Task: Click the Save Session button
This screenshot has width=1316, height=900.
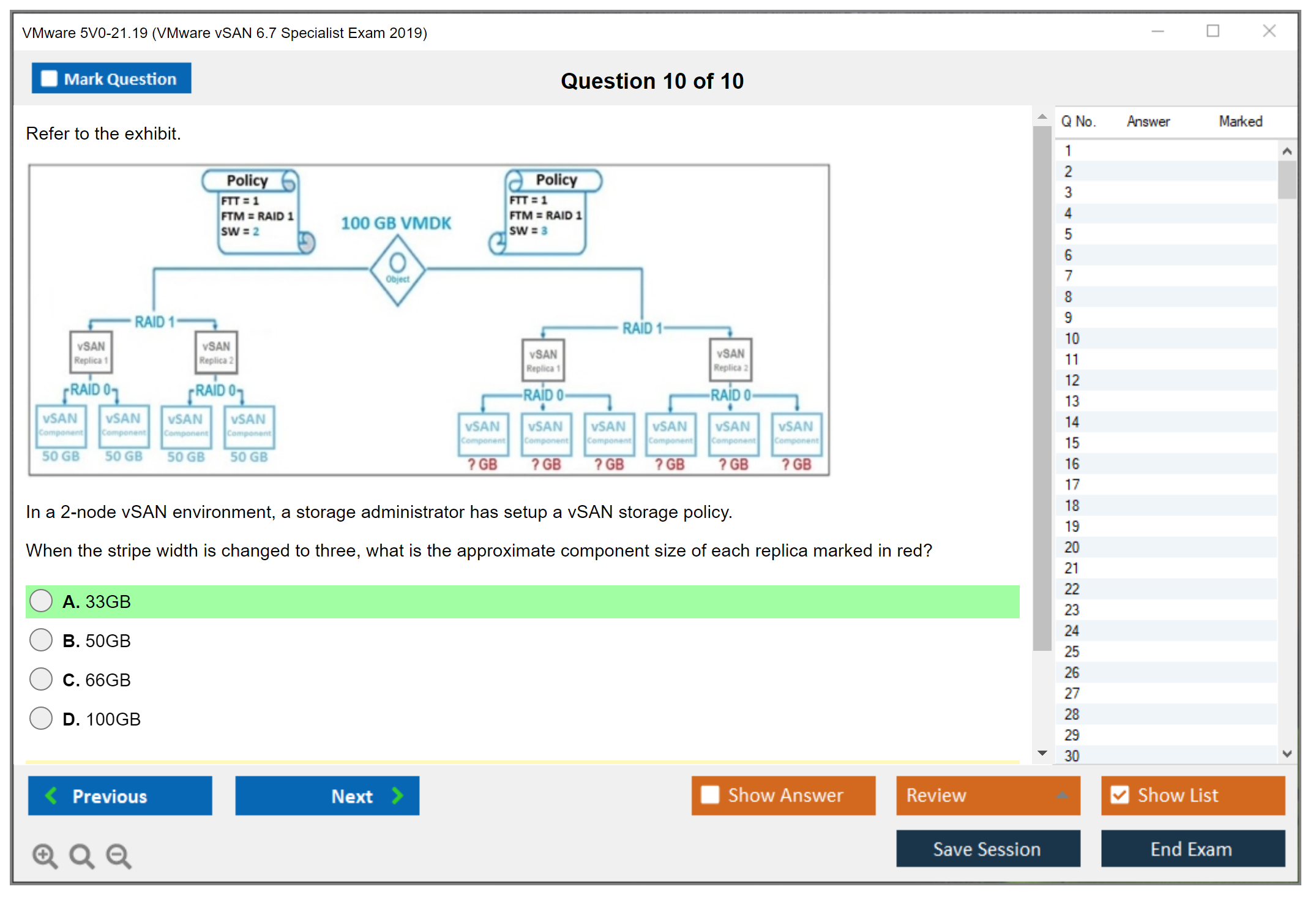Action: tap(987, 849)
